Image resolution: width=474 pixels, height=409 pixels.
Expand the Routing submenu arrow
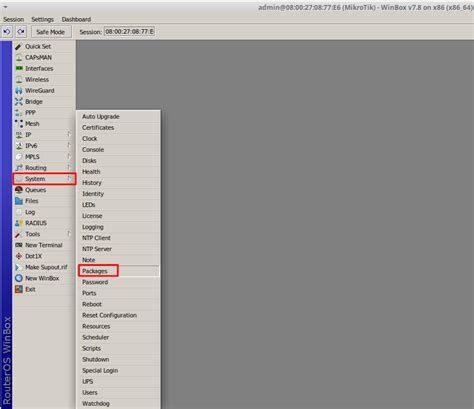click(x=69, y=167)
